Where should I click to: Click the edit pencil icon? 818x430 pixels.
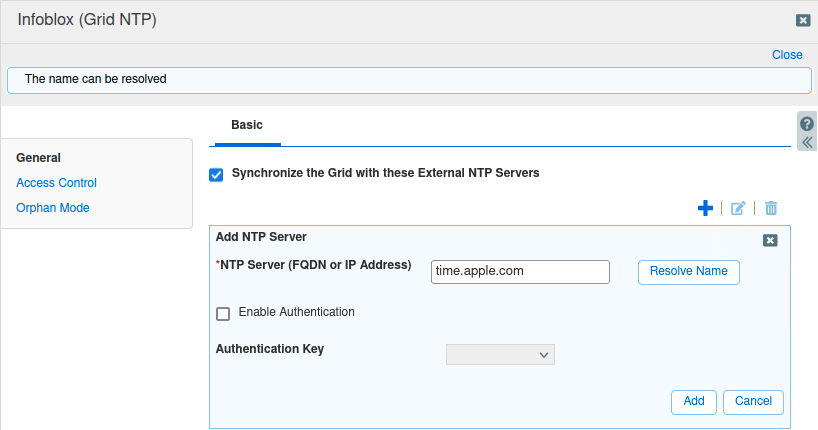point(738,208)
